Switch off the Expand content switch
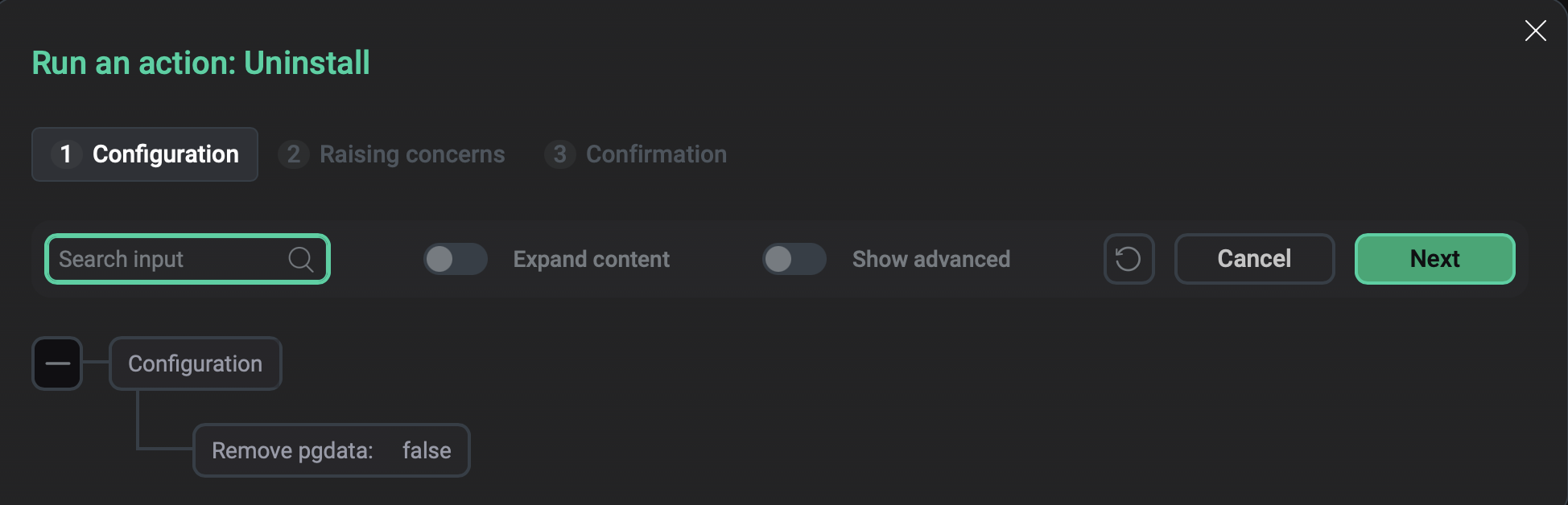Image resolution: width=1568 pixels, height=505 pixels. coord(455,259)
